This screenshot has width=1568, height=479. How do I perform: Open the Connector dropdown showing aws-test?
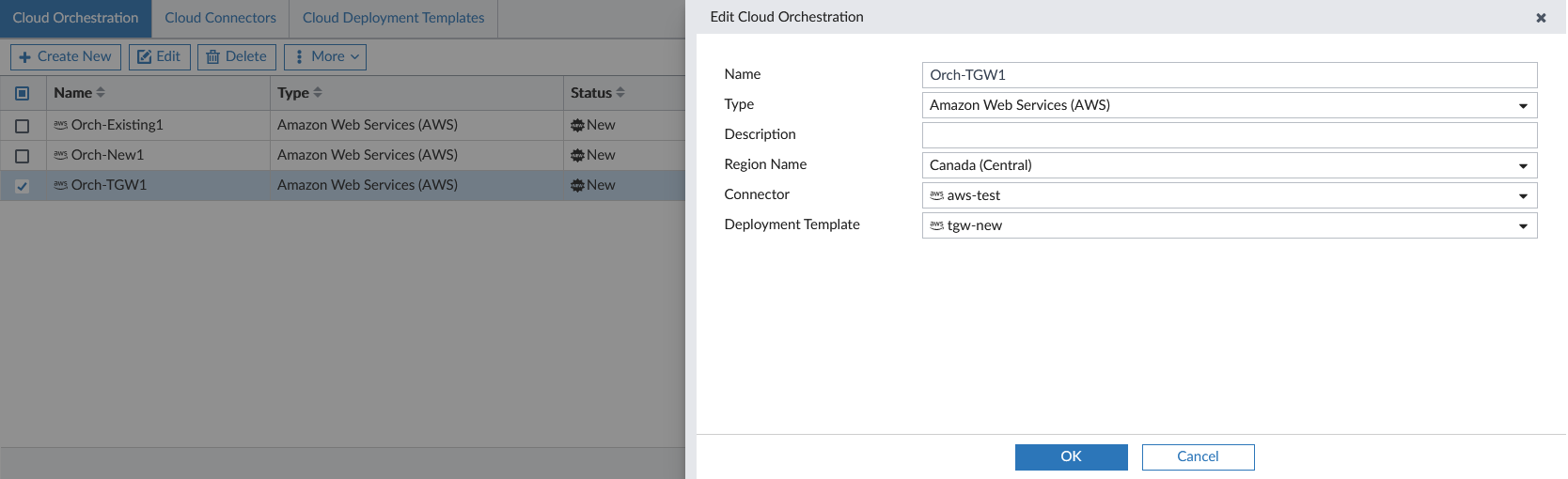coord(1229,195)
